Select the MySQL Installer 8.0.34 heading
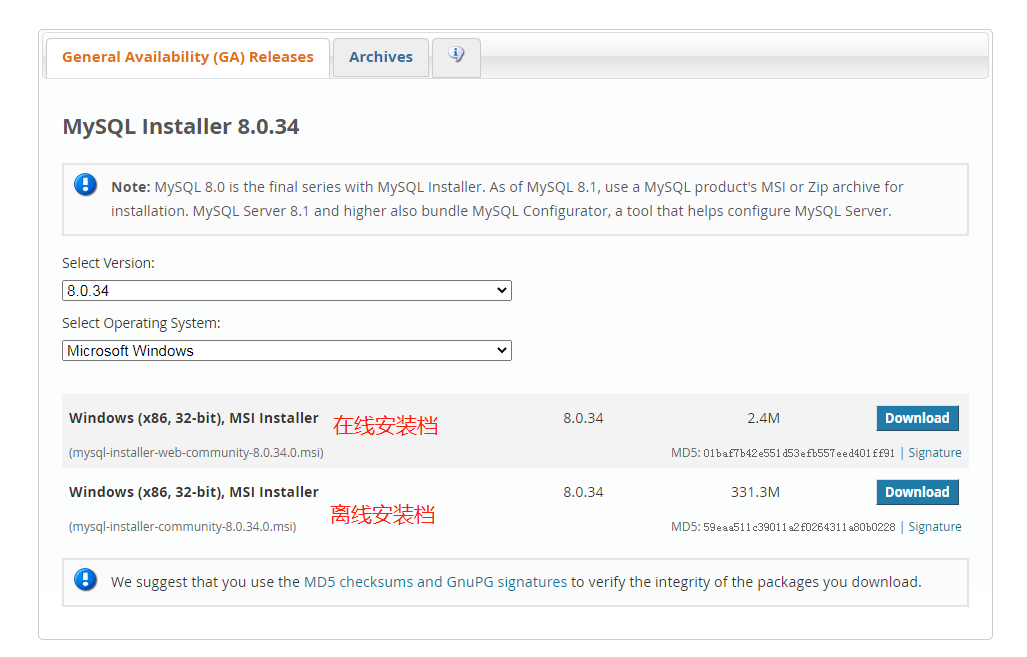This screenshot has height=657, width=1027. point(181,126)
